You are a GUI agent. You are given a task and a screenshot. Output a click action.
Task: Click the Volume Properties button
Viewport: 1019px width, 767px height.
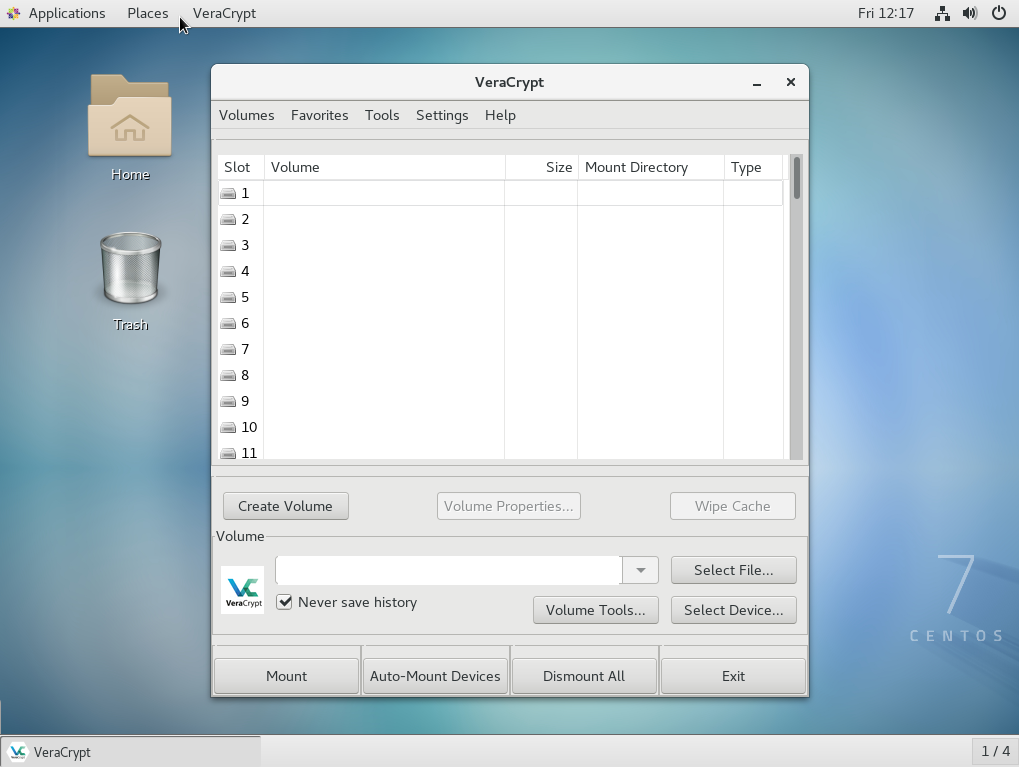[509, 506]
